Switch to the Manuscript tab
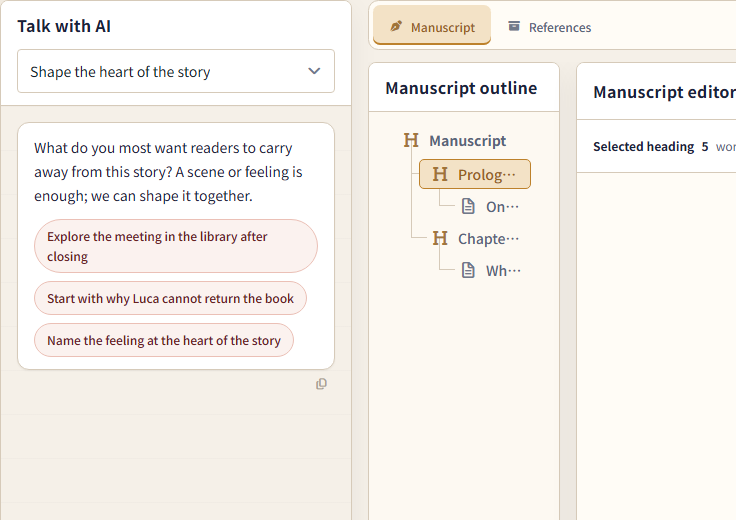This screenshot has width=736, height=520. [x=432, y=25]
